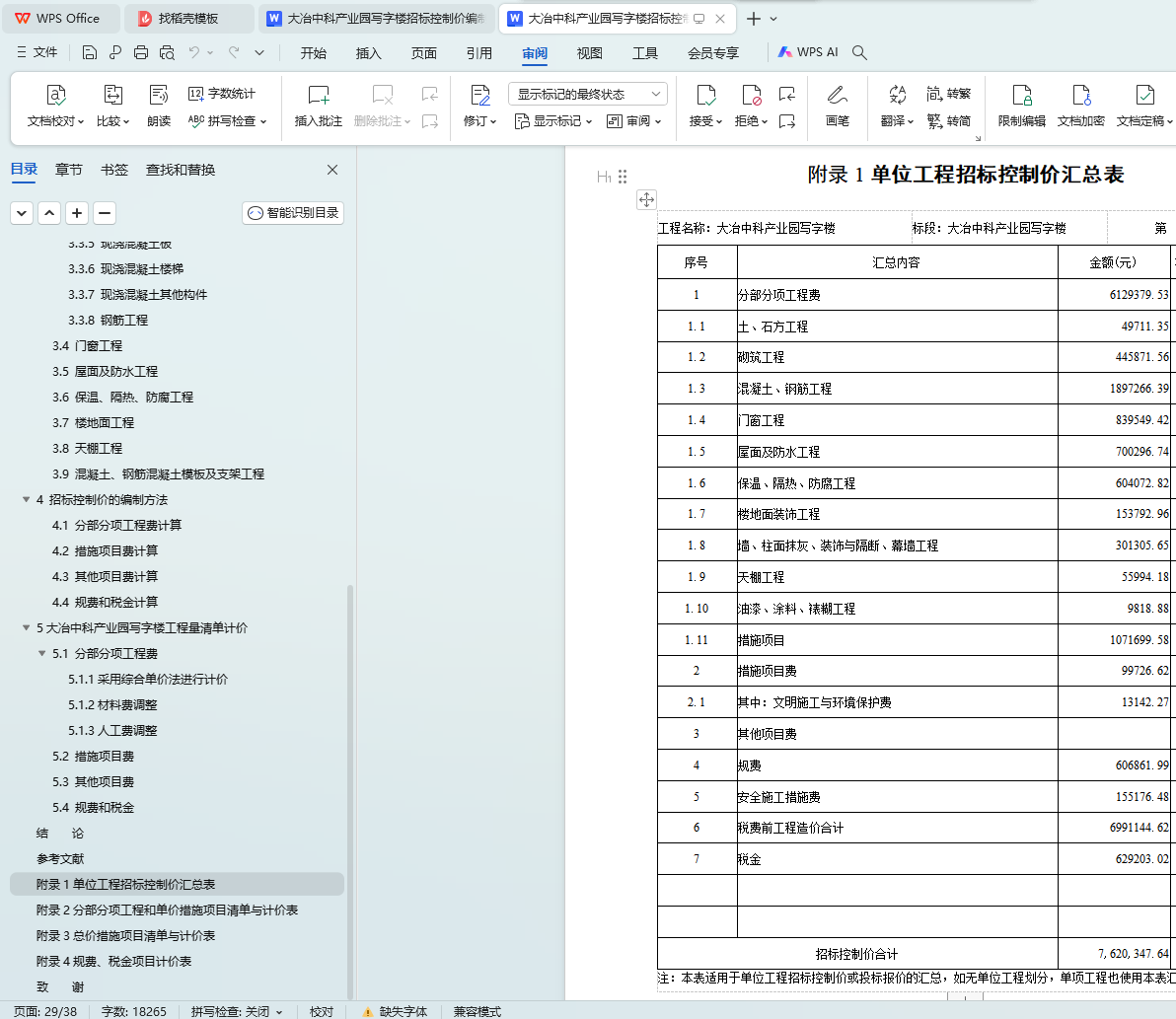
Task: Jump to 附录 2 分部分项工程和单价措施项目清单与计价表
Action: coord(167,910)
